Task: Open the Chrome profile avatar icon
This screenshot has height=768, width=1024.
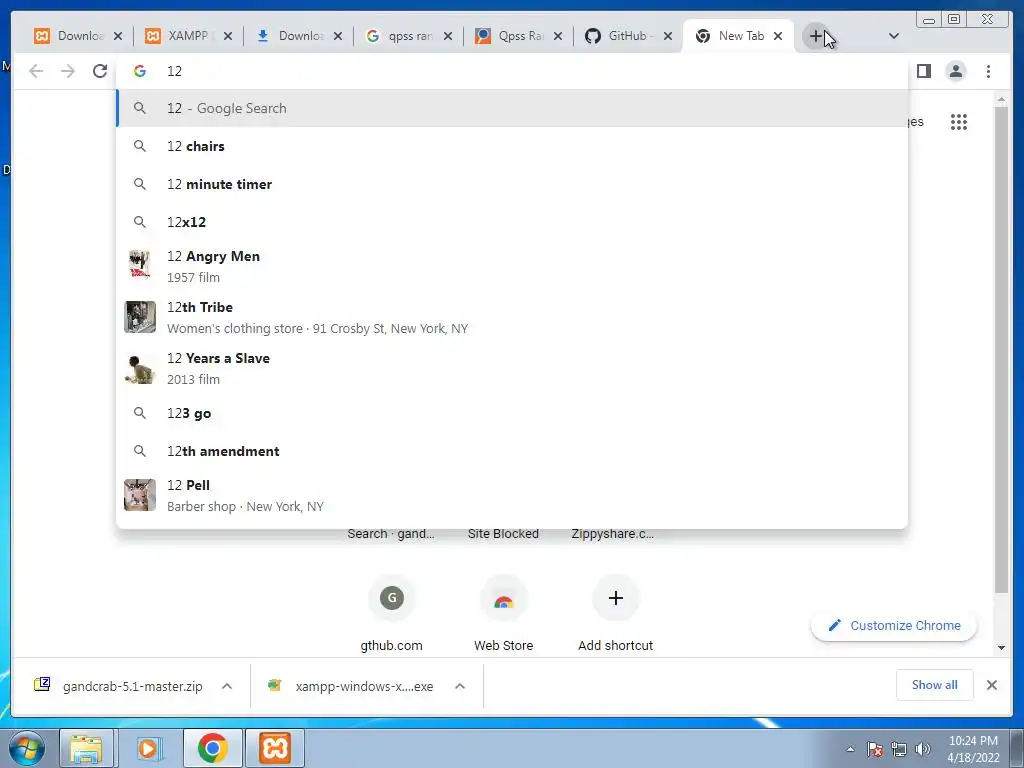Action: 955,71
